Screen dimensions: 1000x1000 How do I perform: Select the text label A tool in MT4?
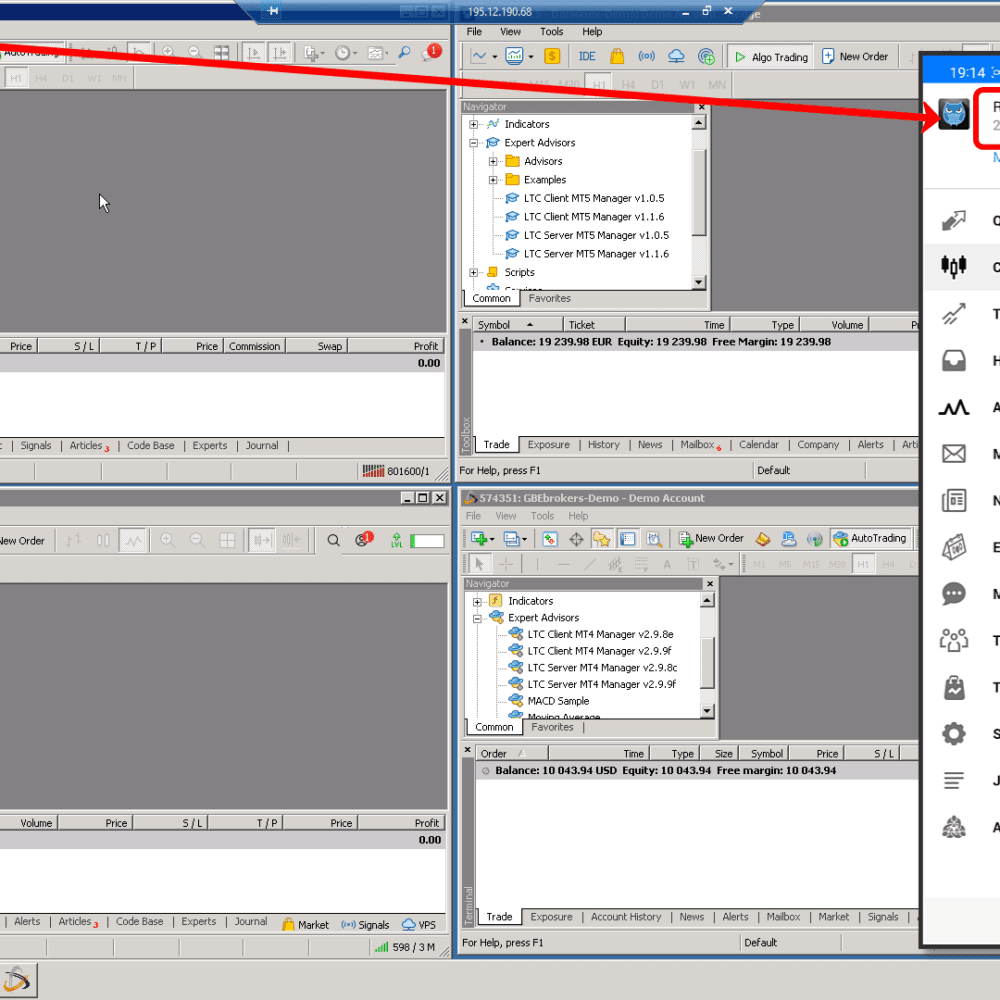[667, 564]
